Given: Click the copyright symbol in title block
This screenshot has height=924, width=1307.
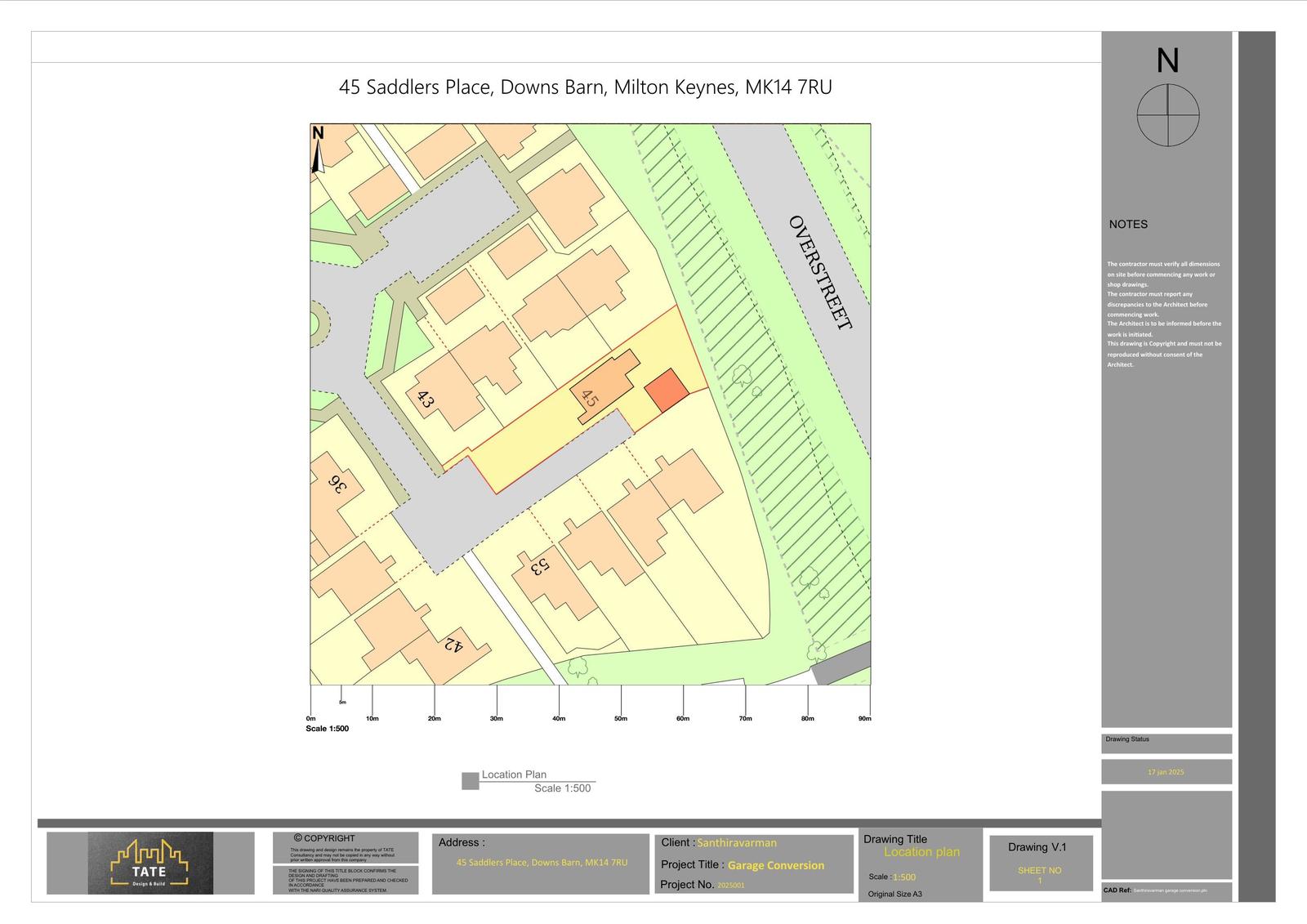Looking at the screenshot, I should [x=298, y=837].
